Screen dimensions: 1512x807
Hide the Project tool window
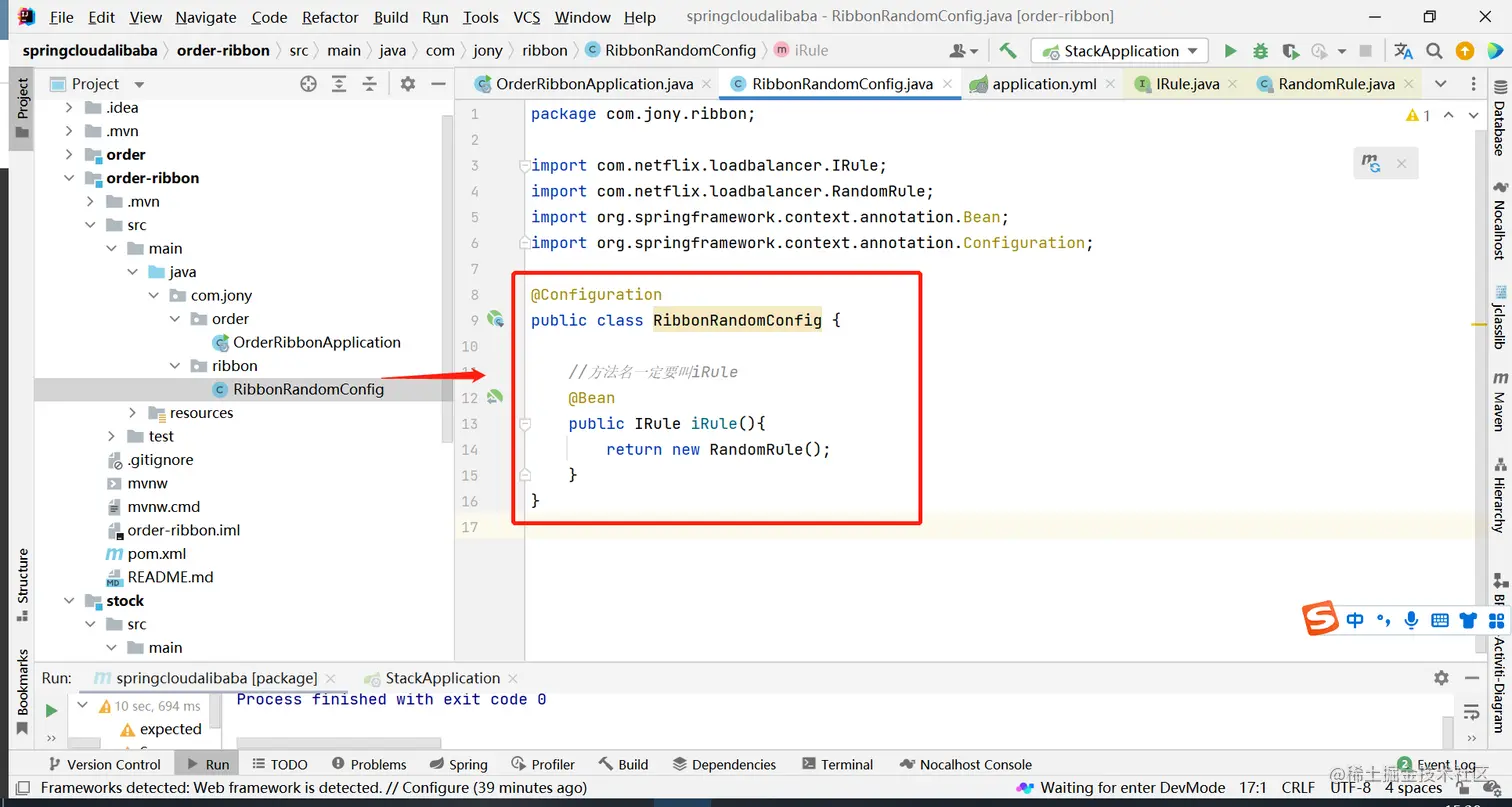(x=437, y=84)
